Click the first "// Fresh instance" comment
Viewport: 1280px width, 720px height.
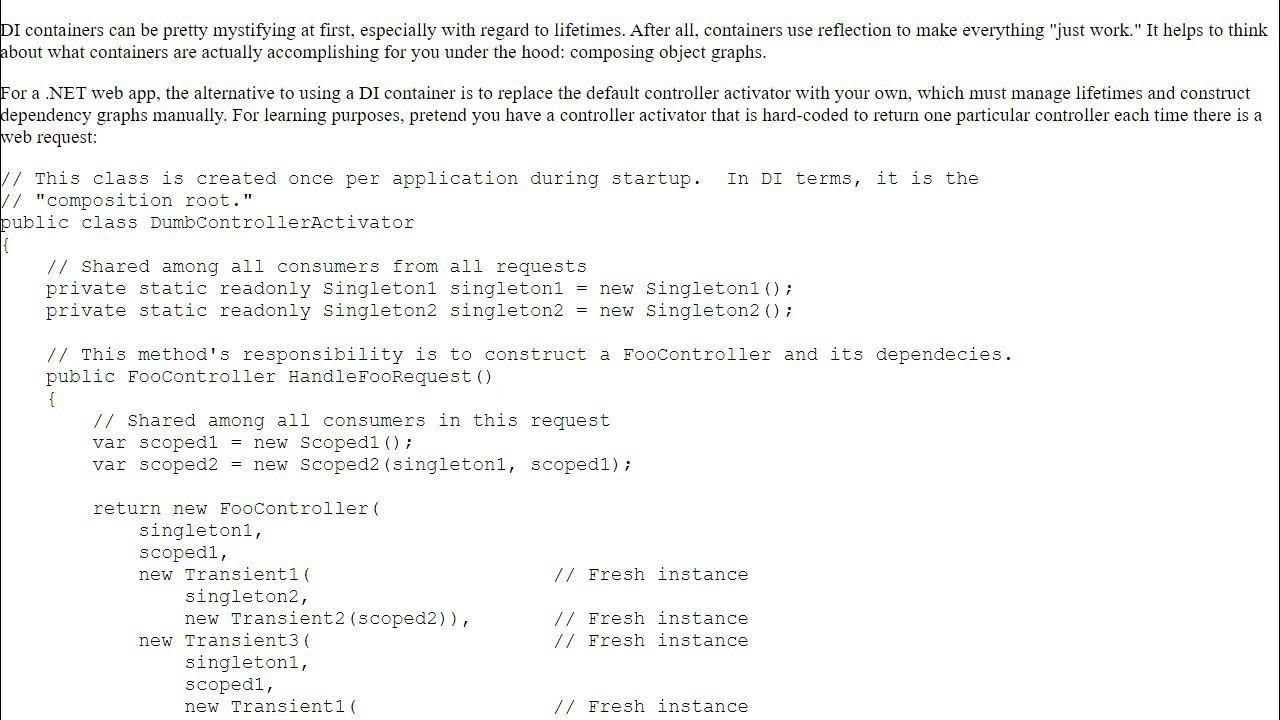[651, 574]
